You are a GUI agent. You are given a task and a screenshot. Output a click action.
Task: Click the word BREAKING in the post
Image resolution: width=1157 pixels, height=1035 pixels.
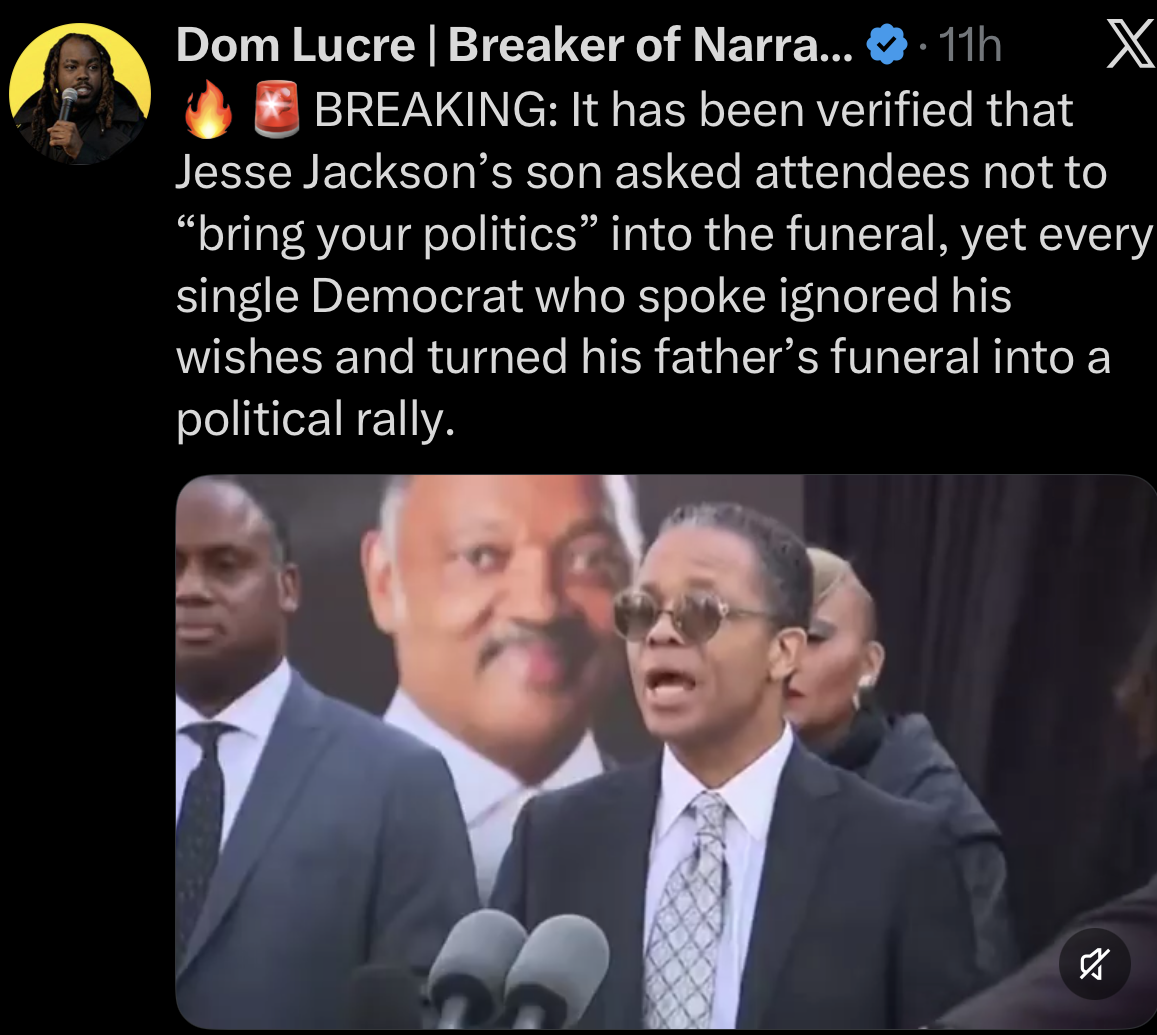click(x=436, y=110)
